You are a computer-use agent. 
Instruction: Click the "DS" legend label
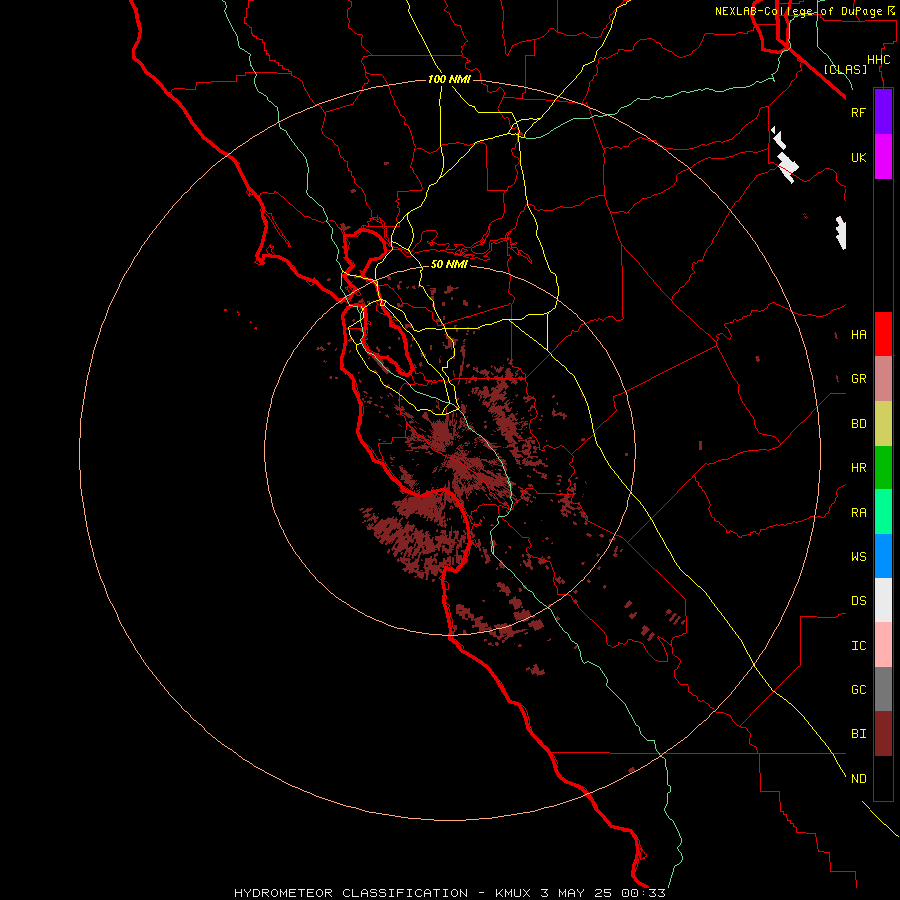pyautogui.click(x=858, y=601)
